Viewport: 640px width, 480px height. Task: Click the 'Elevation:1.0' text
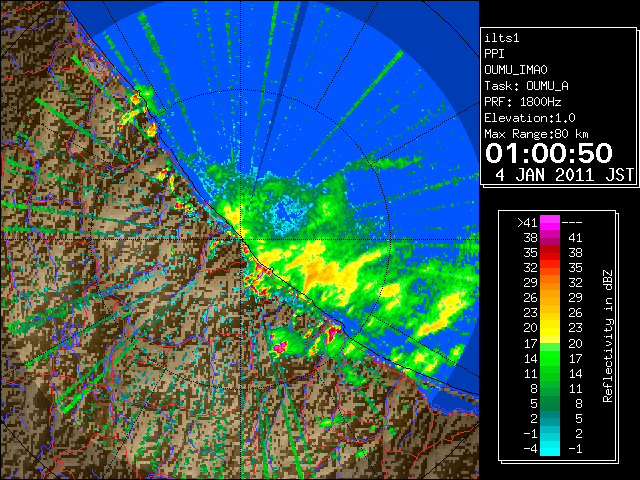click(x=530, y=118)
